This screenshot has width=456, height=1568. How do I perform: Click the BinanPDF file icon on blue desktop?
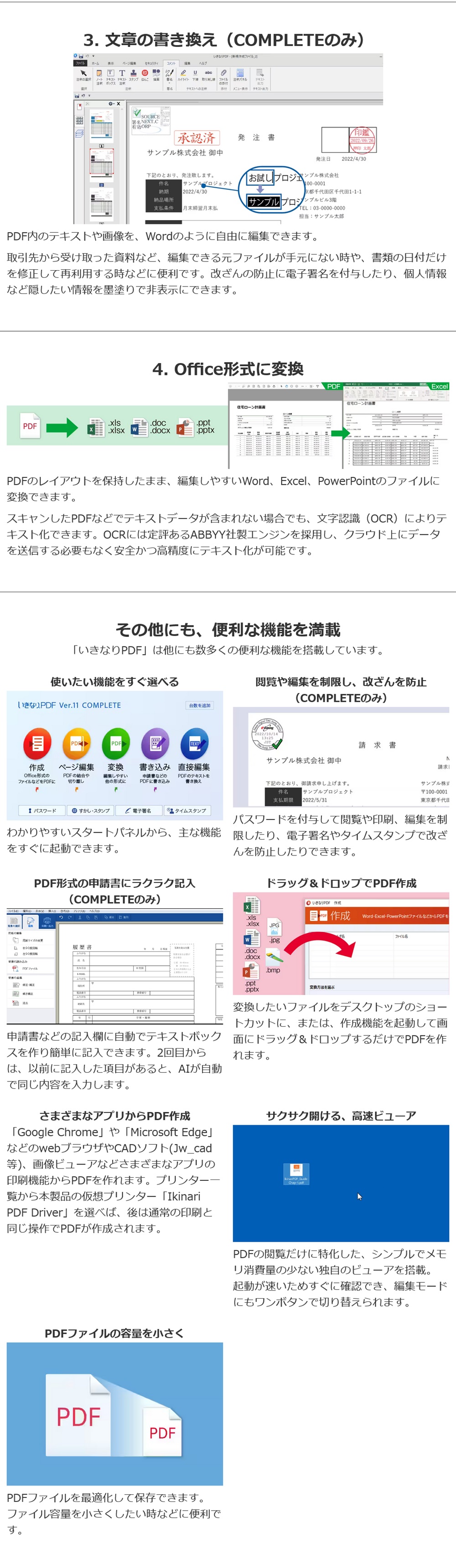296,1173
